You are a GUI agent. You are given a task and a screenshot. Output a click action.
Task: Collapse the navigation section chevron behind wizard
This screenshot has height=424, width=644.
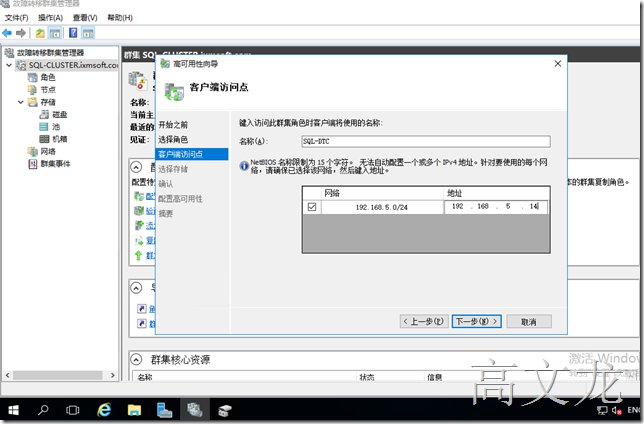click(x=136, y=288)
